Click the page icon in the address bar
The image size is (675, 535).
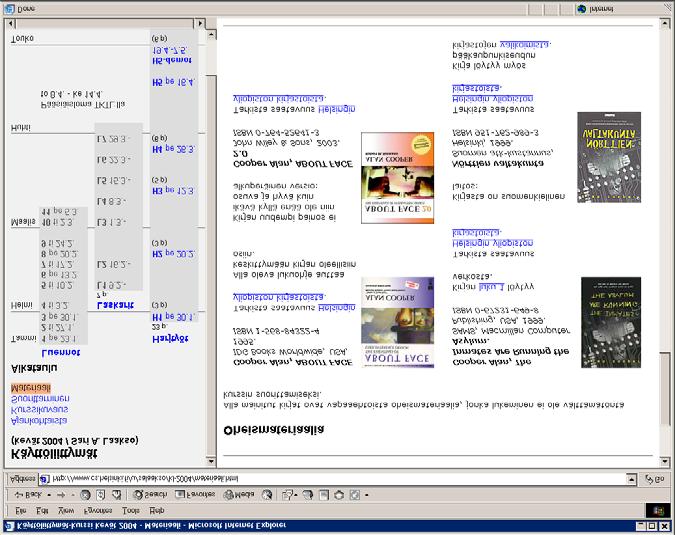click(x=45, y=479)
